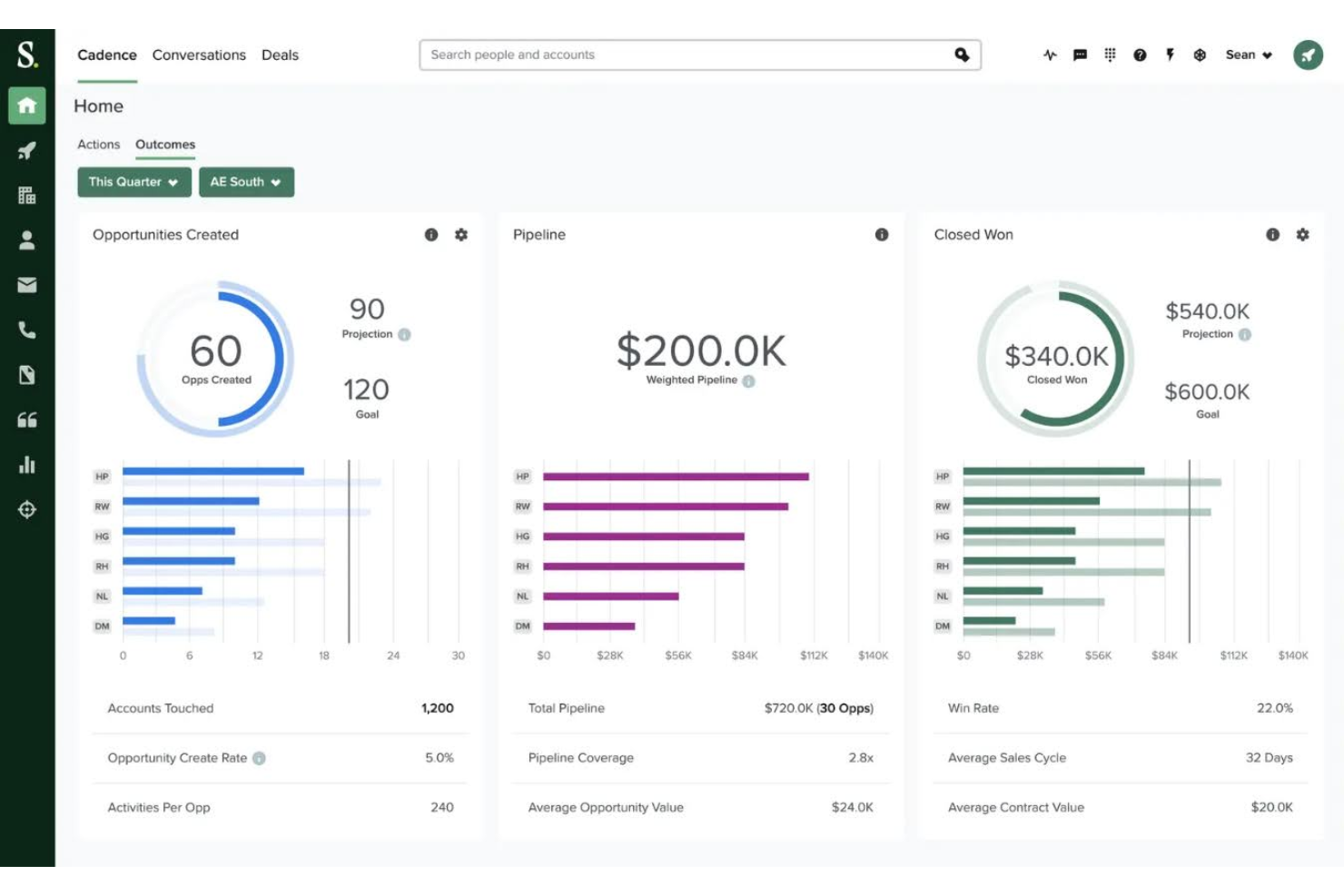Open the Analytics bar chart icon
The height and width of the screenshot is (896, 1344).
click(x=26, y=465)
